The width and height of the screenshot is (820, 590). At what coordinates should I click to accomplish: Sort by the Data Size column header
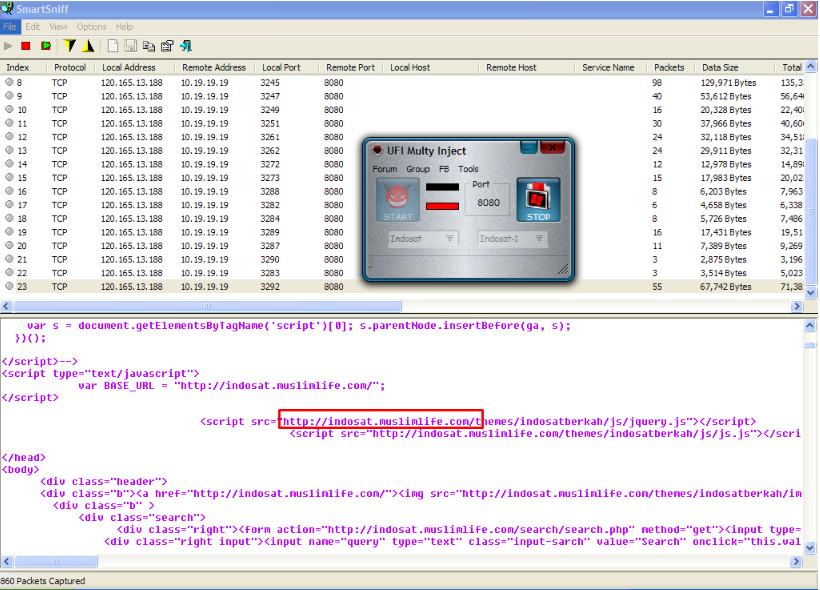735,67
